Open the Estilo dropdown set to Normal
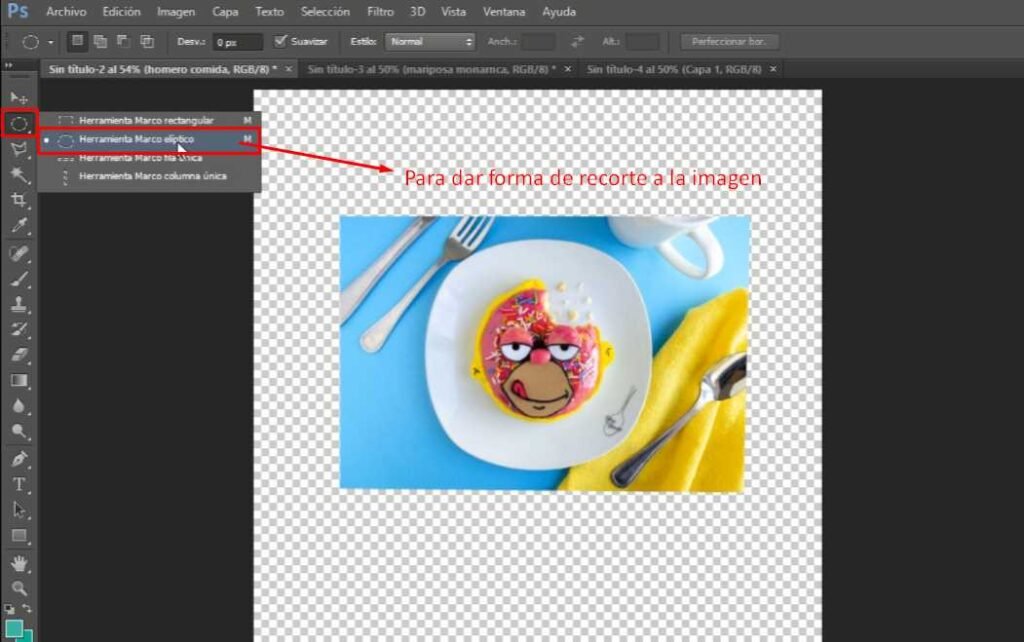The image size is (1024, 642). click(430, 42)
